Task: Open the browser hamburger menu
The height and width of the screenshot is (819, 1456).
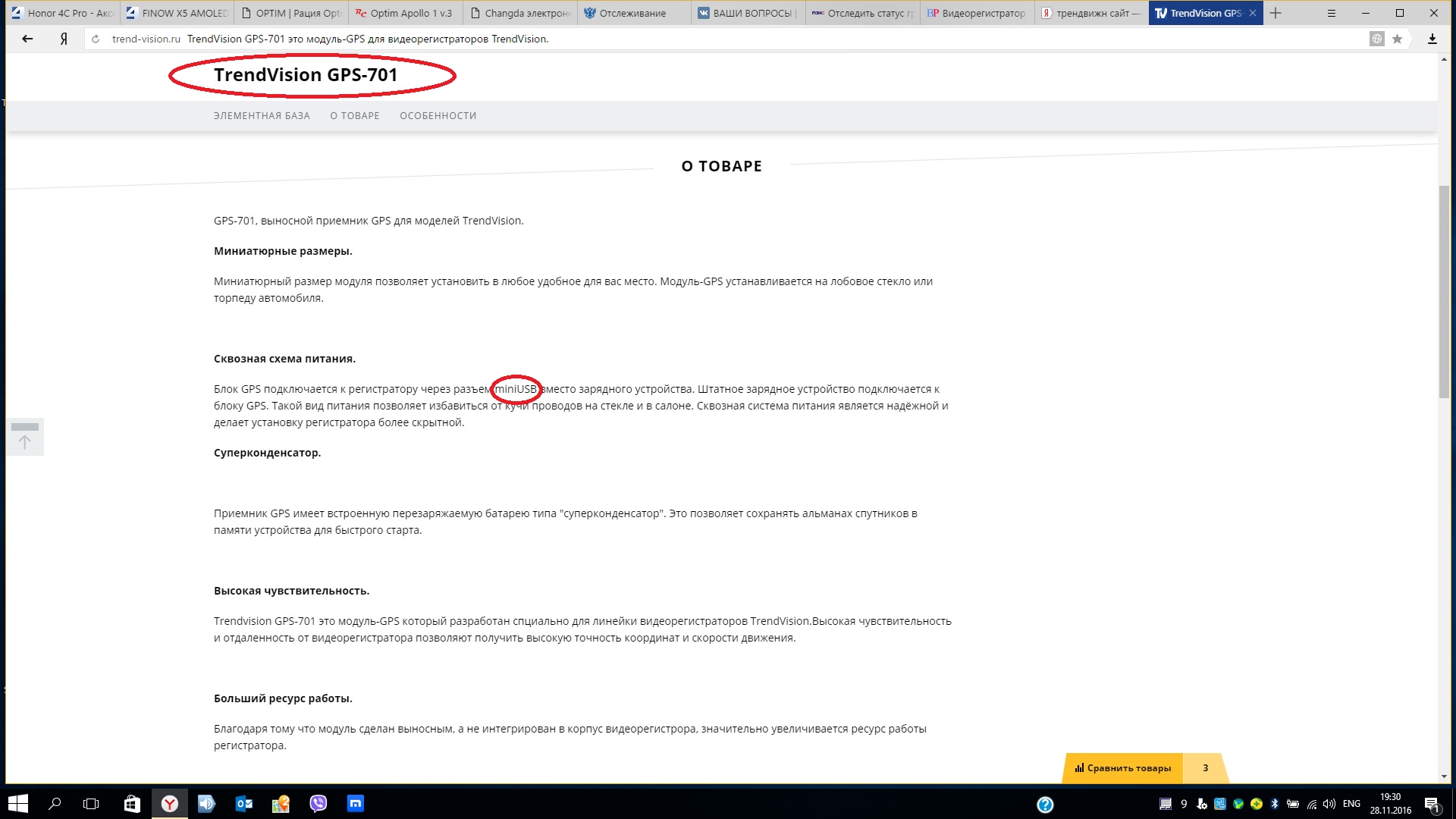Action: point(1331,13)
